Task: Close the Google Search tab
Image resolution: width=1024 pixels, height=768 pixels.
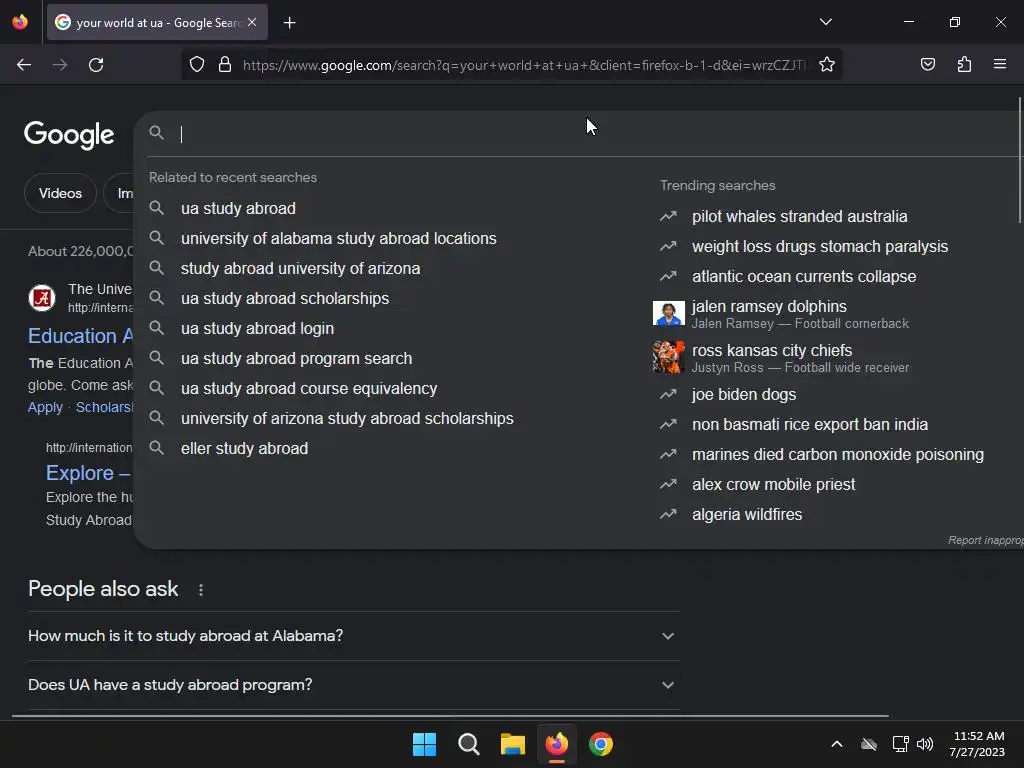Action: tap(252, 22)
